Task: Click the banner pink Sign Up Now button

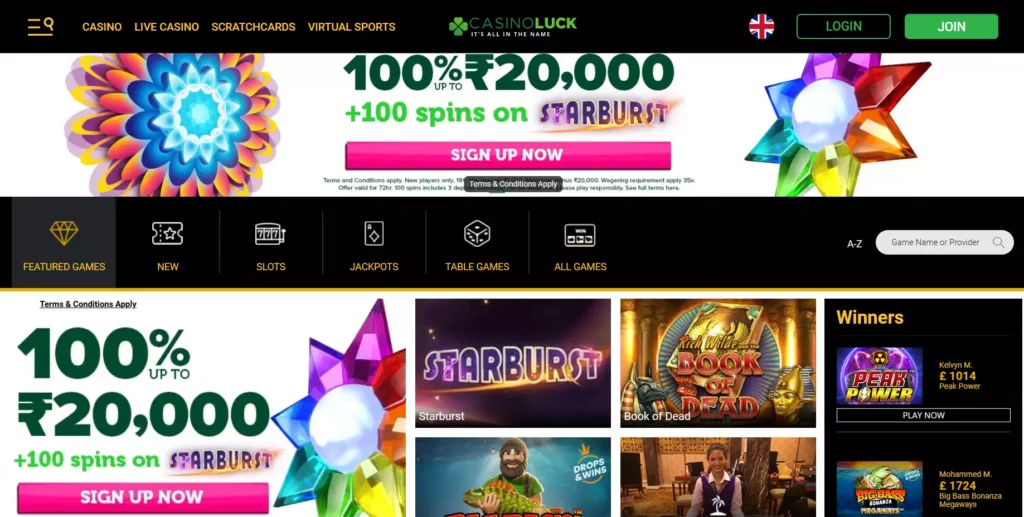Action: (x=508, y=155)
